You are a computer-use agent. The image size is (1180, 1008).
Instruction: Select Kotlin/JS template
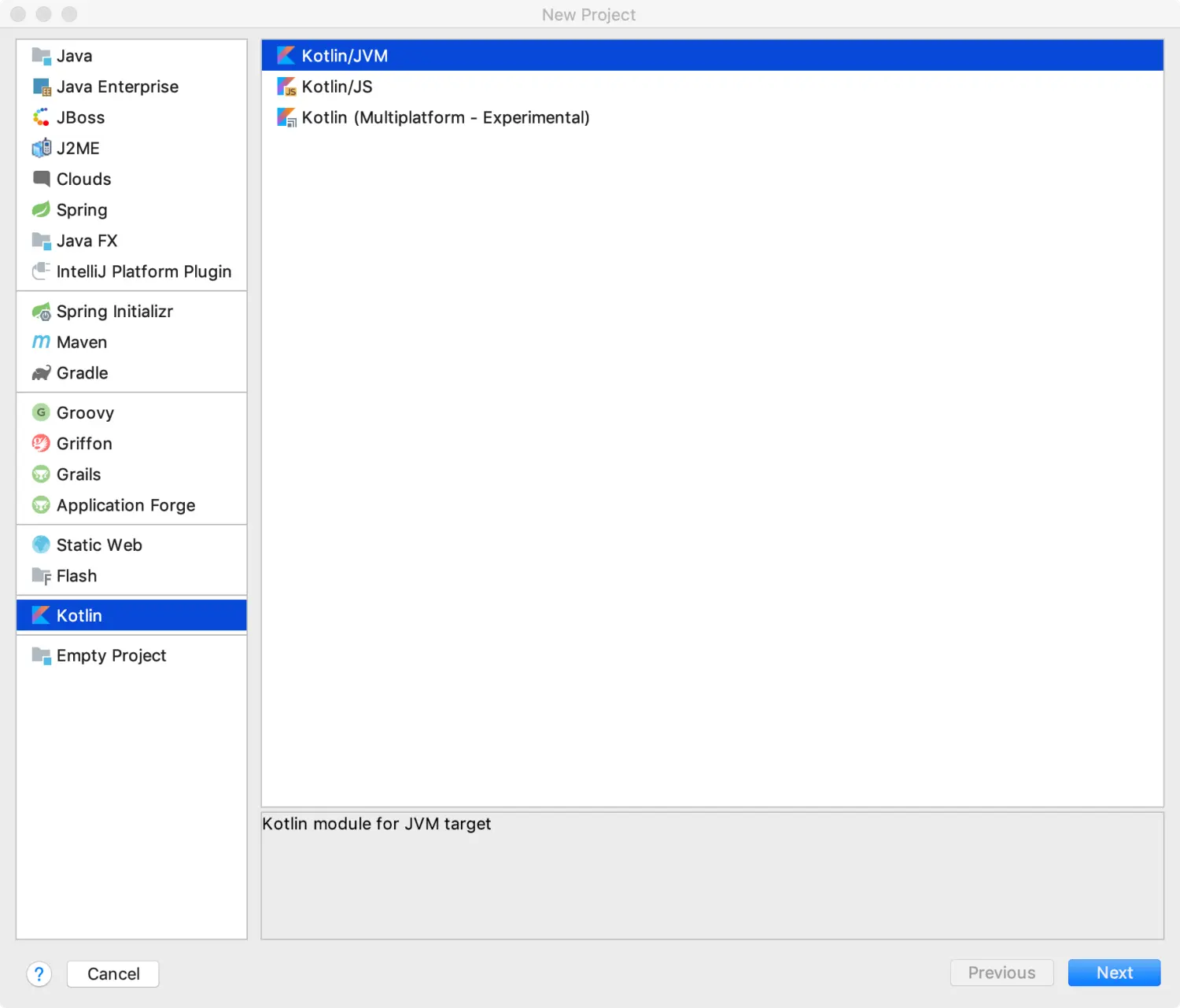tap(712, 87)
